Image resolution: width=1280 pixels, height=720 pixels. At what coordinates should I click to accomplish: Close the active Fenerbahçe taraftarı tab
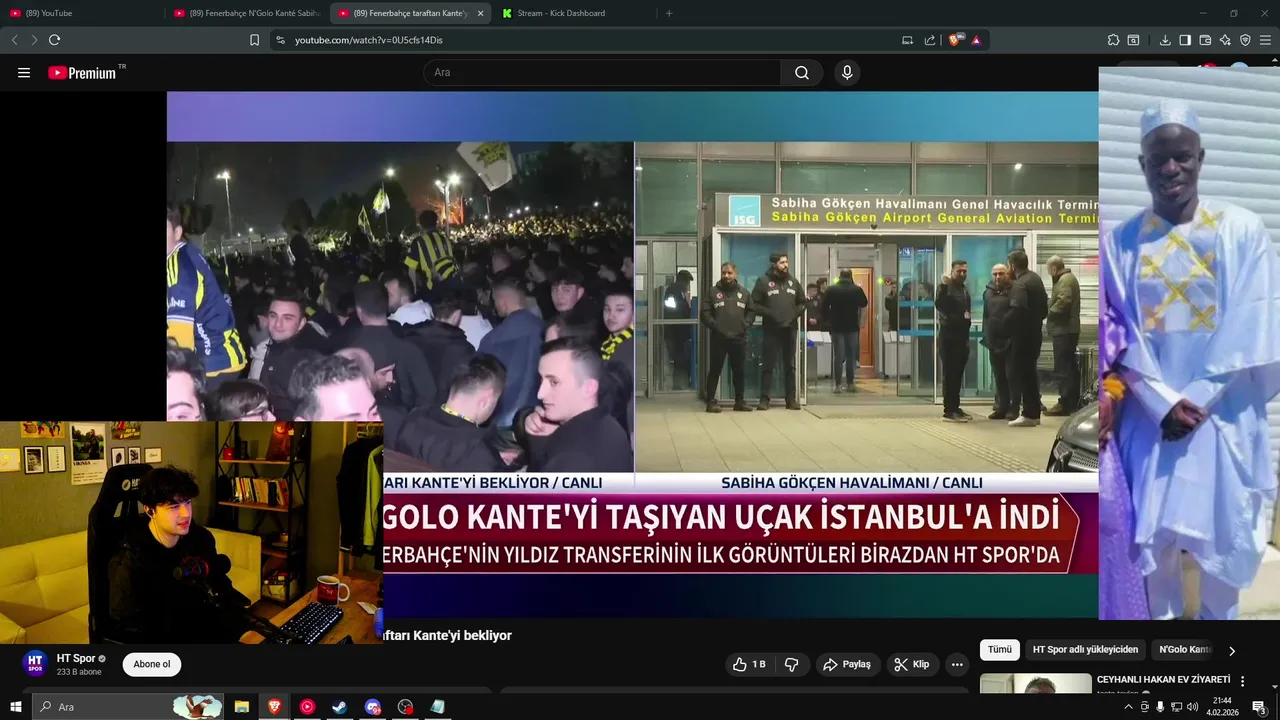(x=480, y=13)
